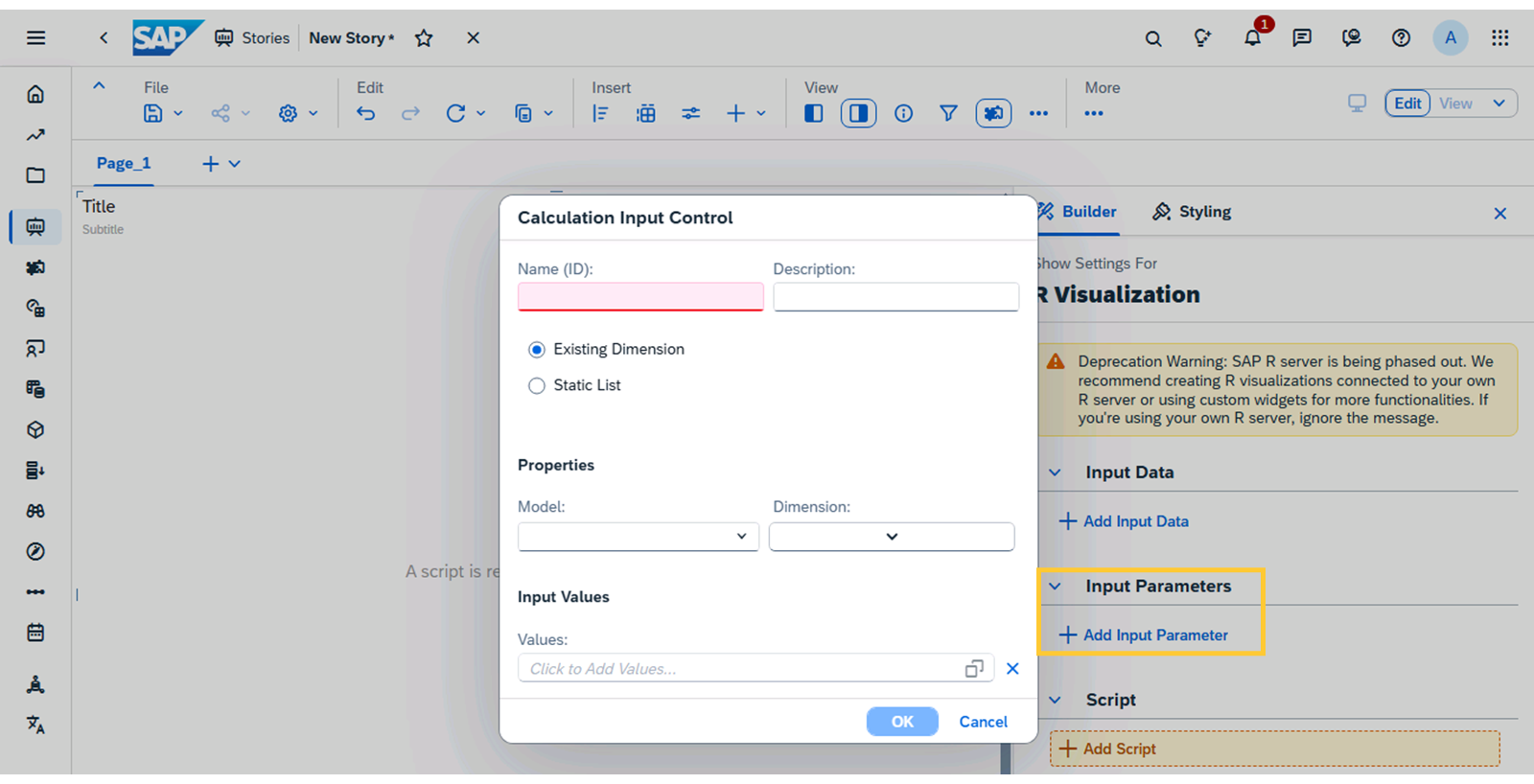Image resolution: width=1534 pixels, height=784 pixels.
Task: Open the discussions chat icon
Action: 1301,38
